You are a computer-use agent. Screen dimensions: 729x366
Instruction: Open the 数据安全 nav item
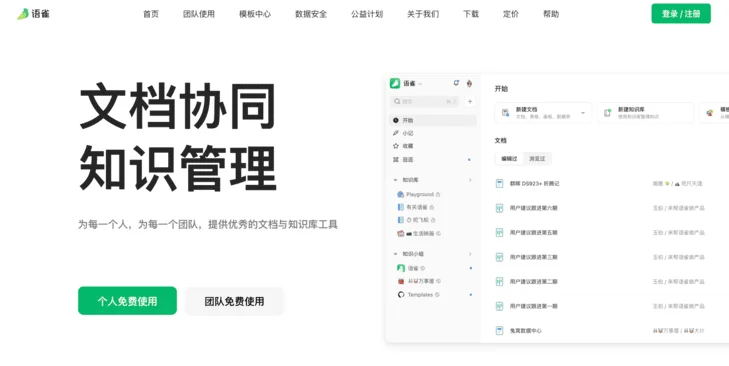(x=311, y=14)
